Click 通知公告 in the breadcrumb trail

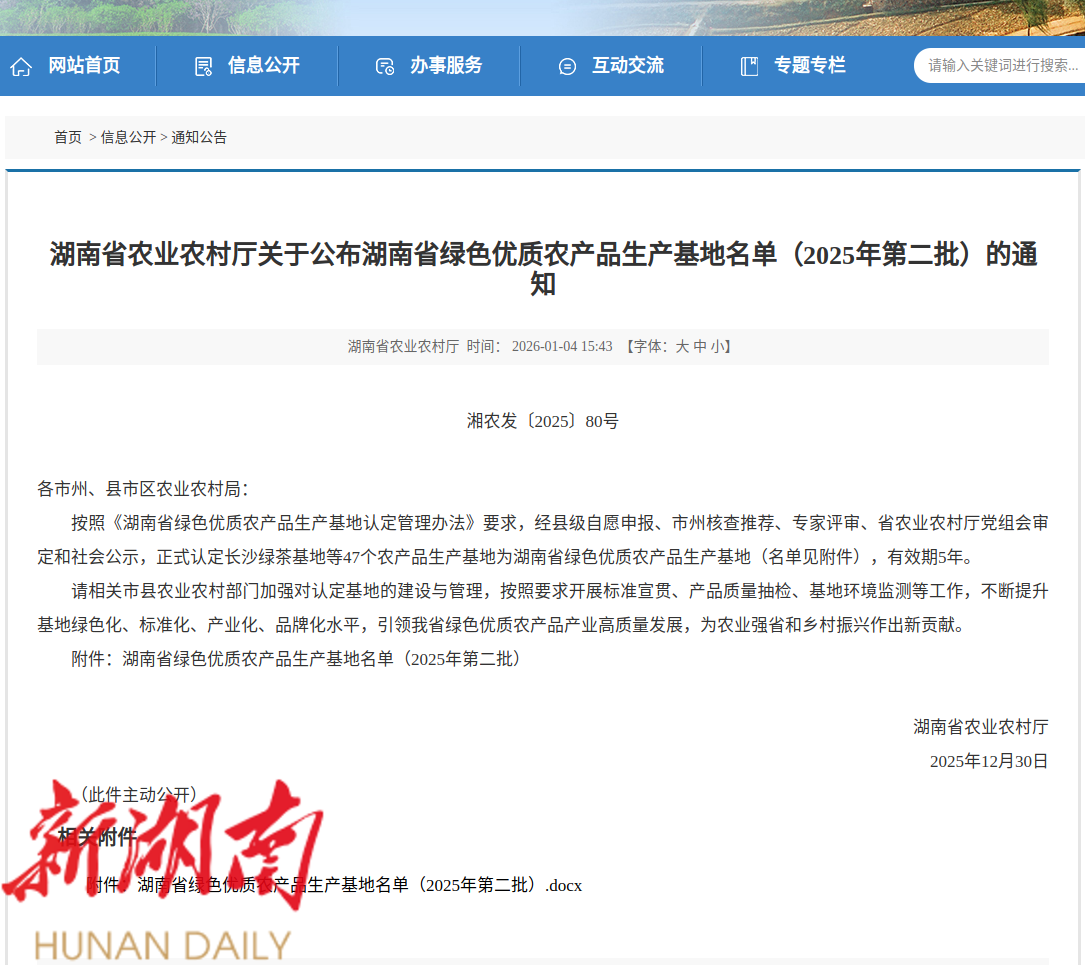pos(199,138)
